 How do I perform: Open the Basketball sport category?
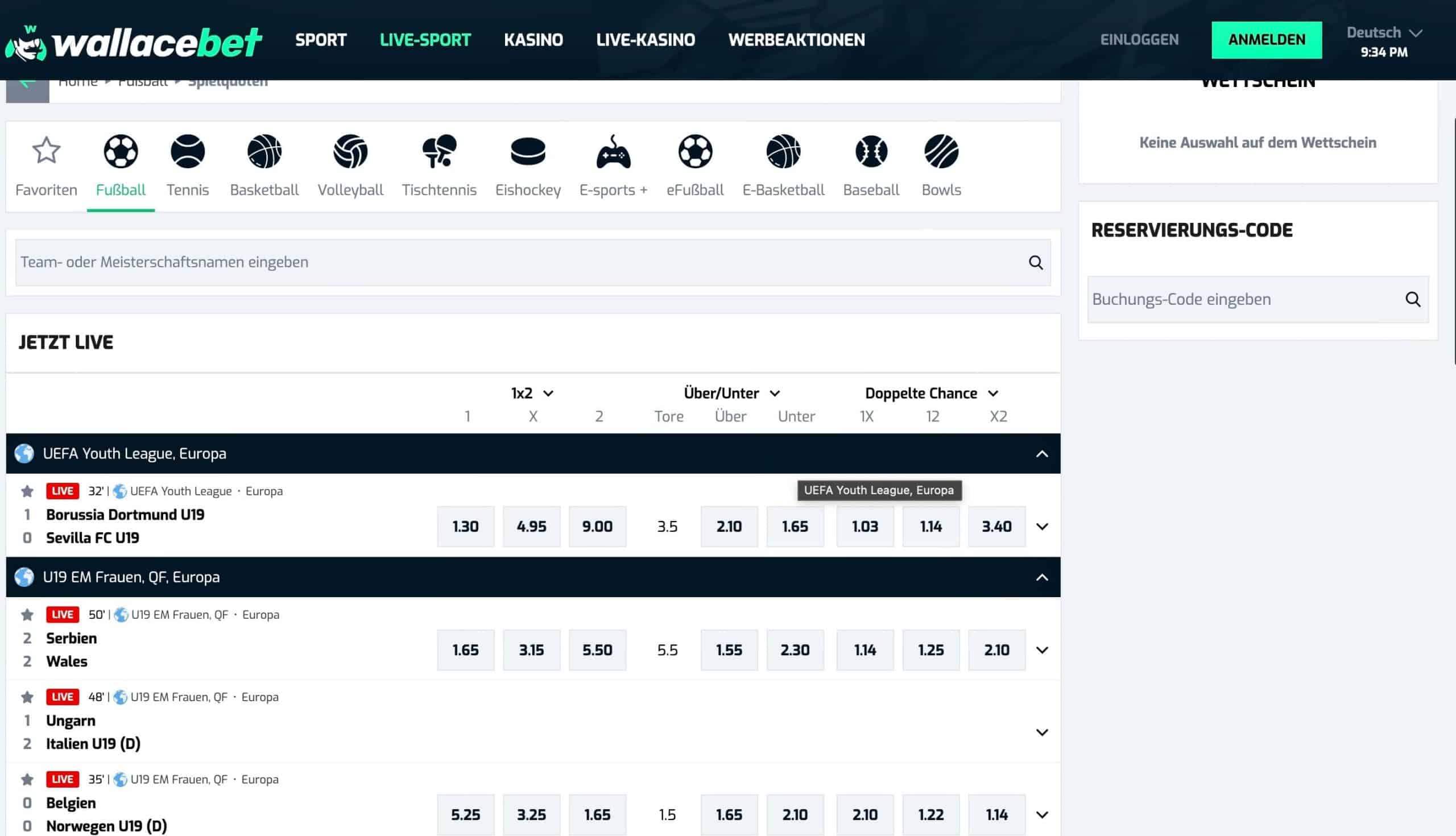point(264,152)
